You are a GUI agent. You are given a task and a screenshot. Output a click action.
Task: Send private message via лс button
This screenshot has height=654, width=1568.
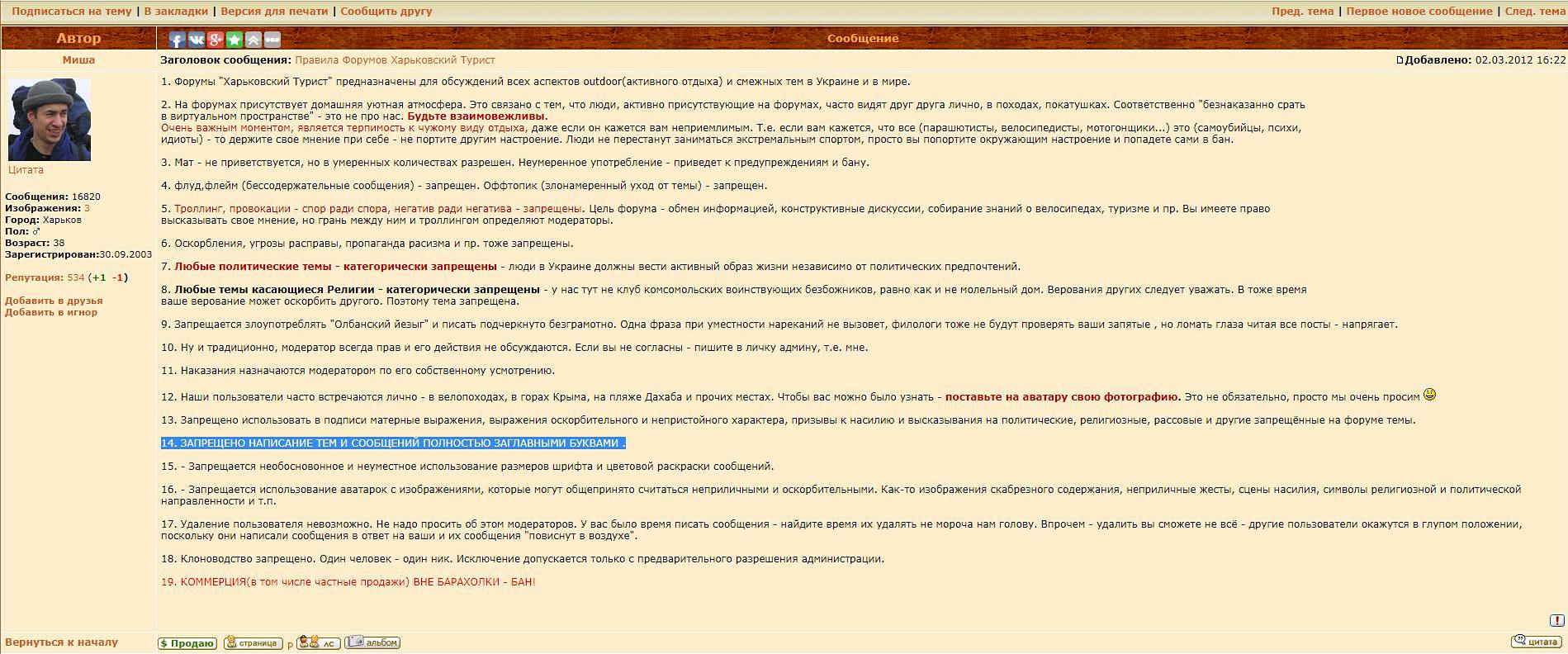(x=318, y=643)
